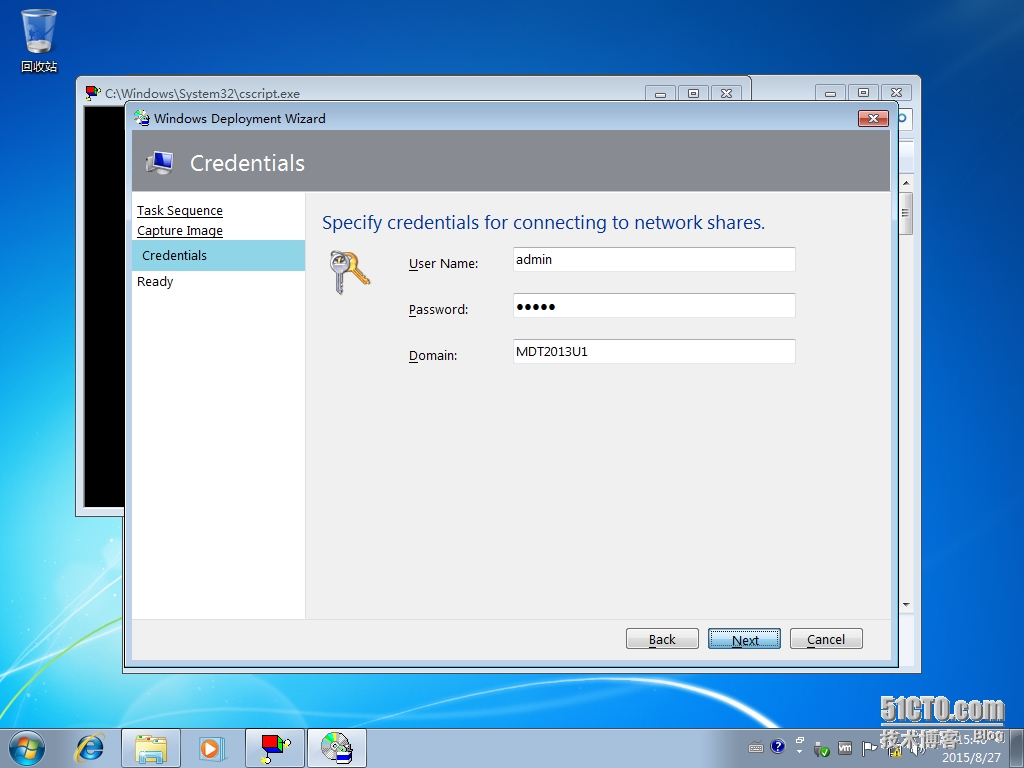Image resolution: width=1024 pixels, height=768 pixels.
Task: Close the rear background window
Action: [897, 93]
